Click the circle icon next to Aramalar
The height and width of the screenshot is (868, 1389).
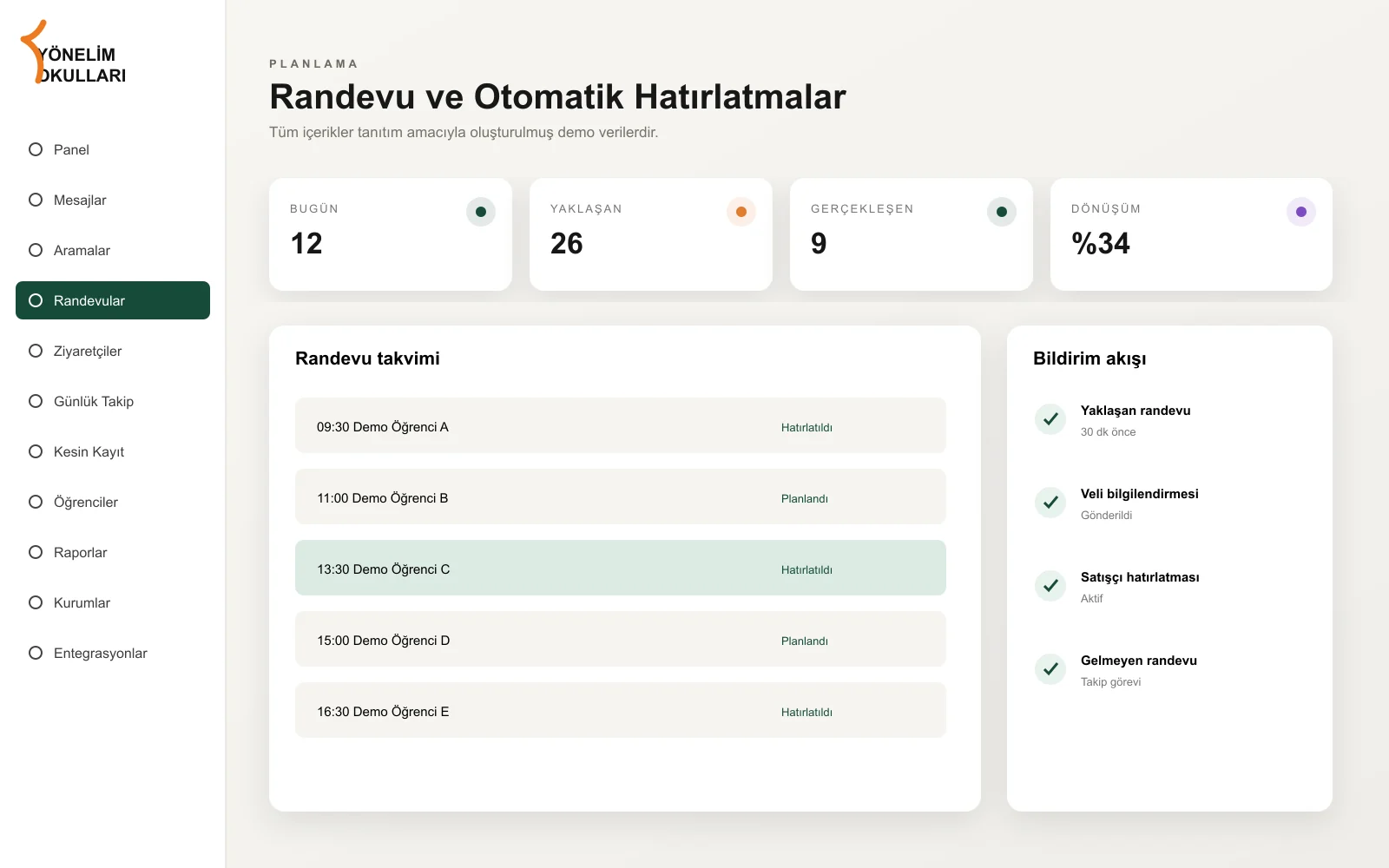pyautogui.click(x=36, y=250)
